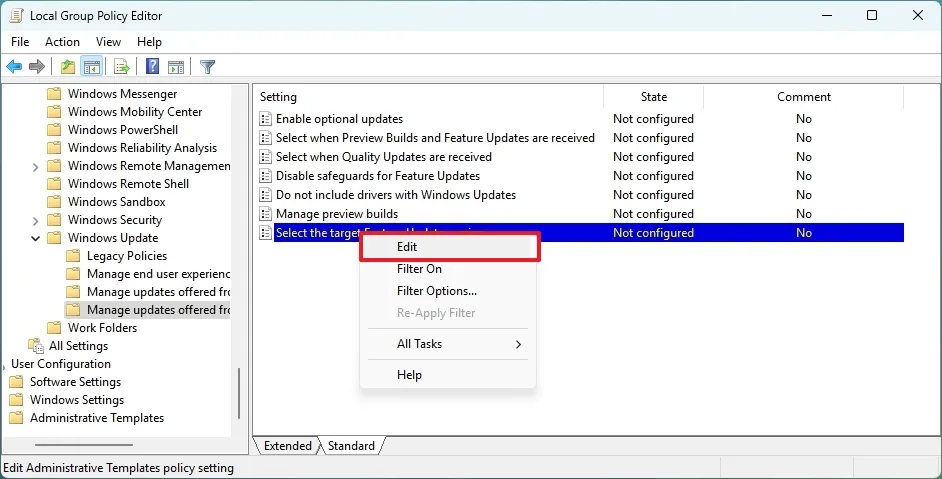Select the Windows Mobility Center folder
This screenshot has width=942, height=479.
pos(135,112)
